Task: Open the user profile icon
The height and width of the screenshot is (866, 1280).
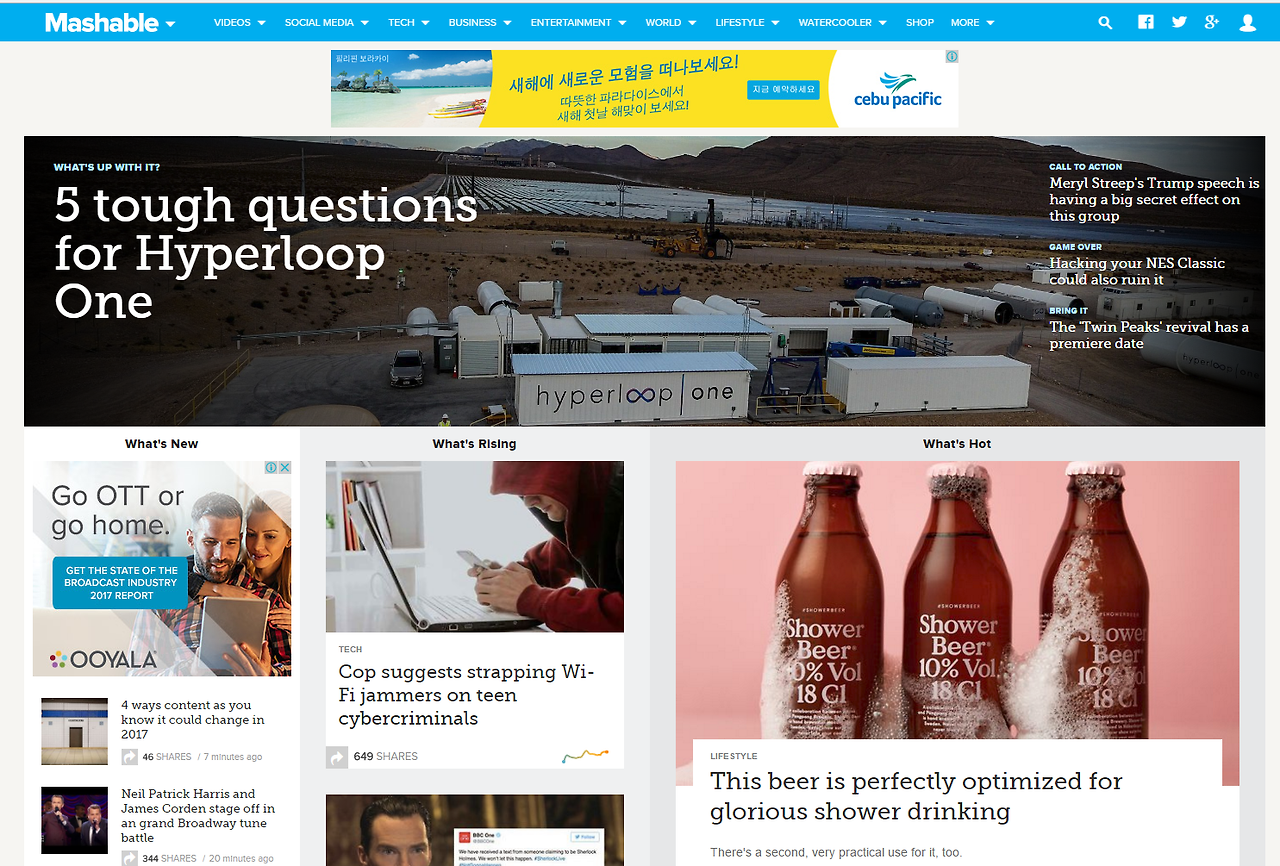Action: click(x=1248, y=22)
